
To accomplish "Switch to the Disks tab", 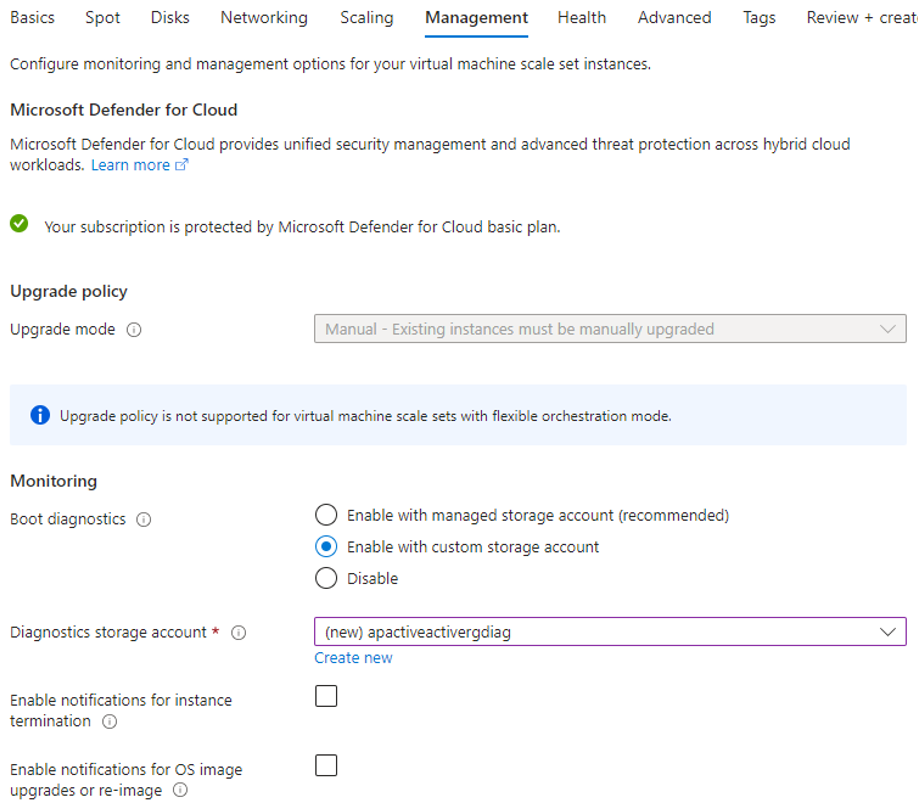I will (170, 18).
